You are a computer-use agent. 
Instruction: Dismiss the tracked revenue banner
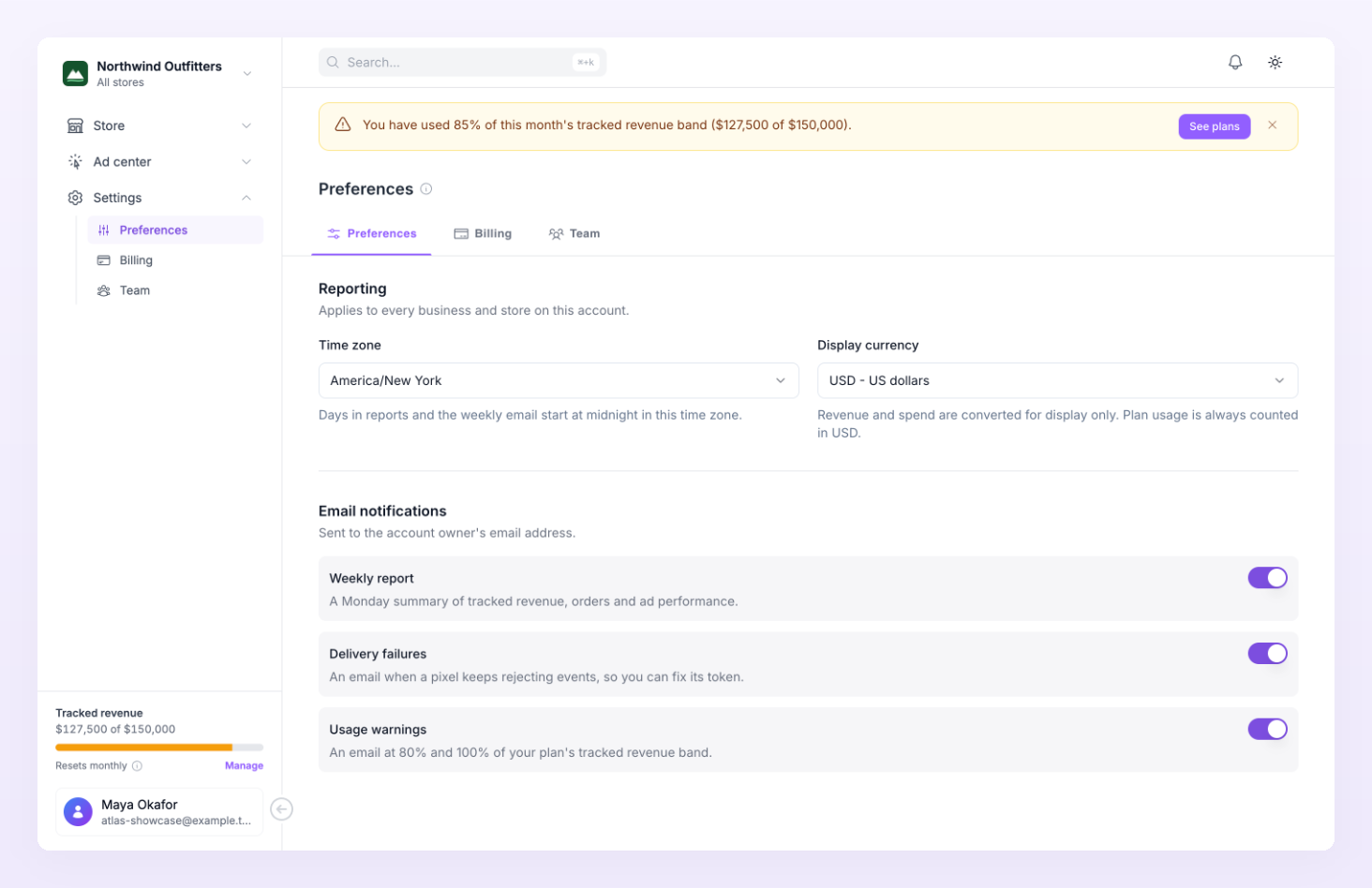pos(1272,126)
